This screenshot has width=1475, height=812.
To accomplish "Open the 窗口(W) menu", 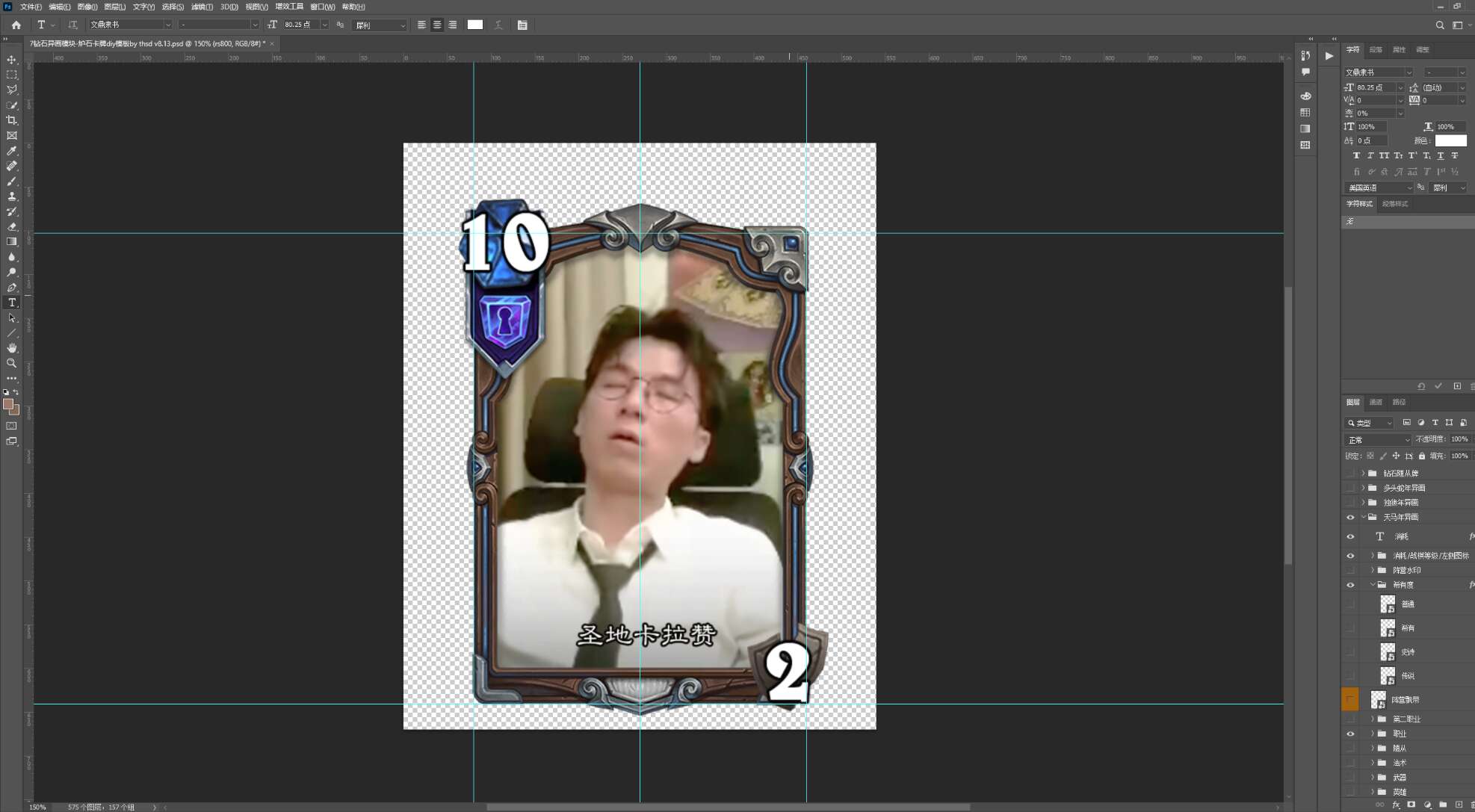I will pyautogui.click(x=323, y=7).
